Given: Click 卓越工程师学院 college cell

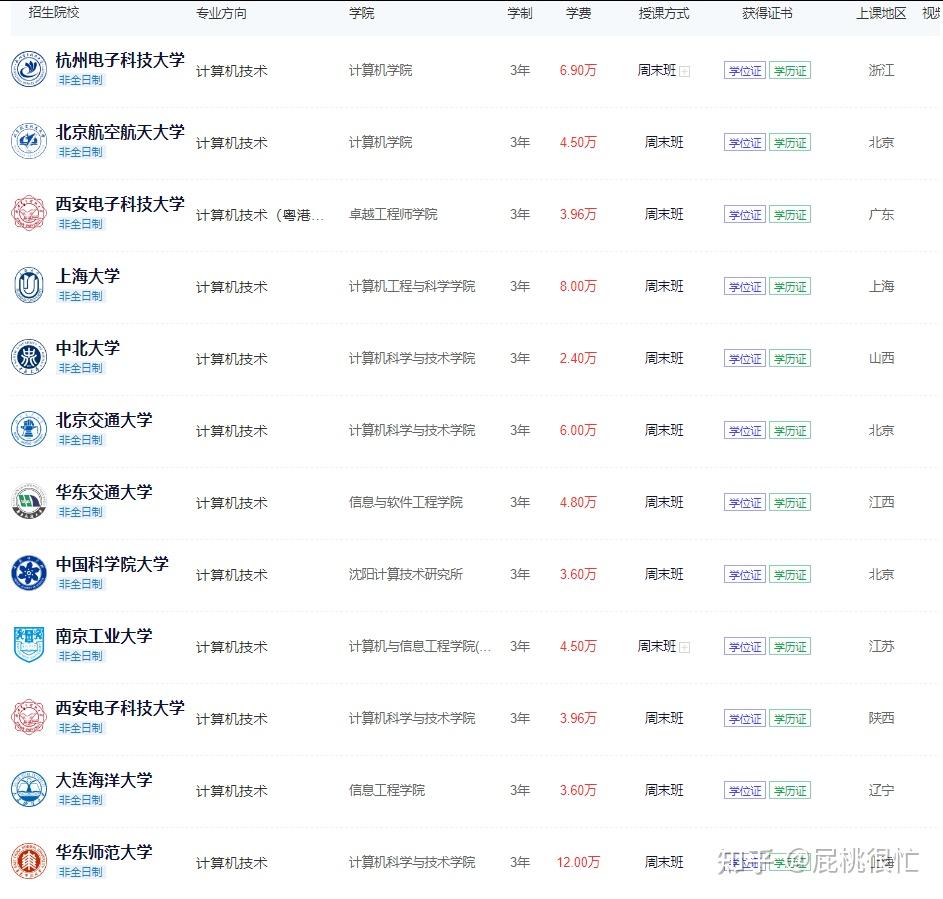Looking at the screenshot, I should click(393, 214).
